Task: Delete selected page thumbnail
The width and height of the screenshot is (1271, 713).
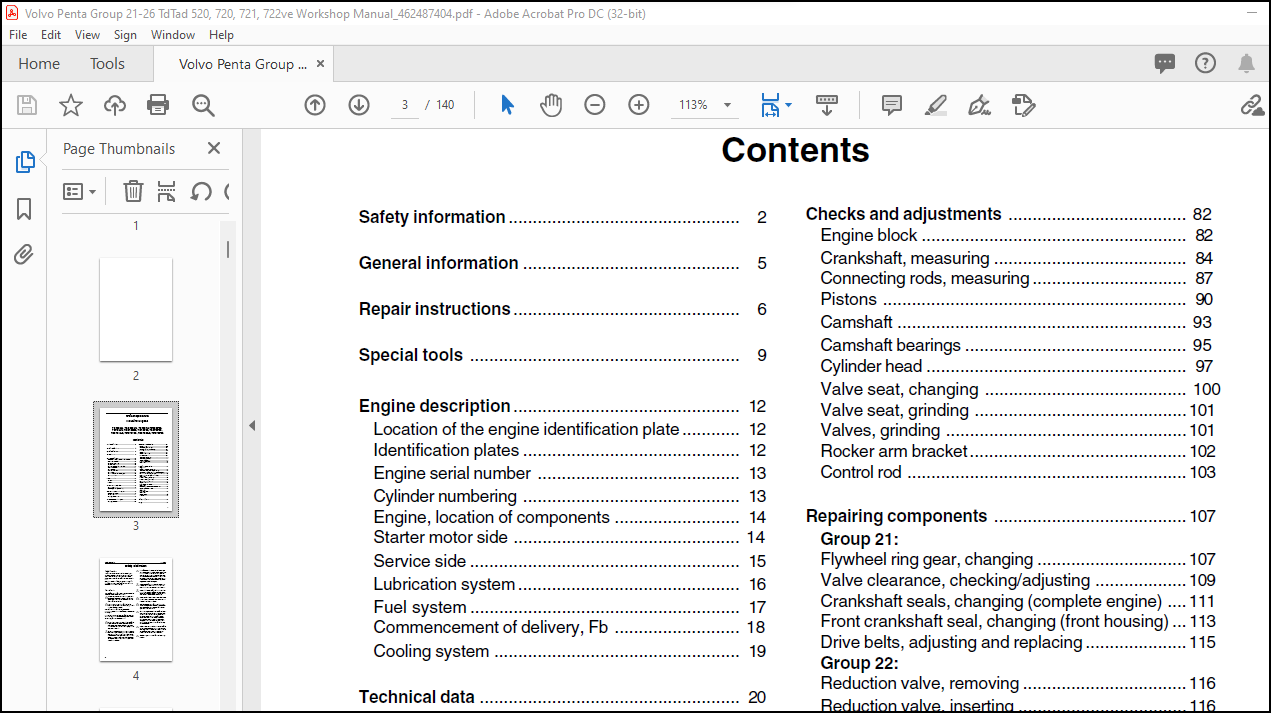Action: point(133,191)
